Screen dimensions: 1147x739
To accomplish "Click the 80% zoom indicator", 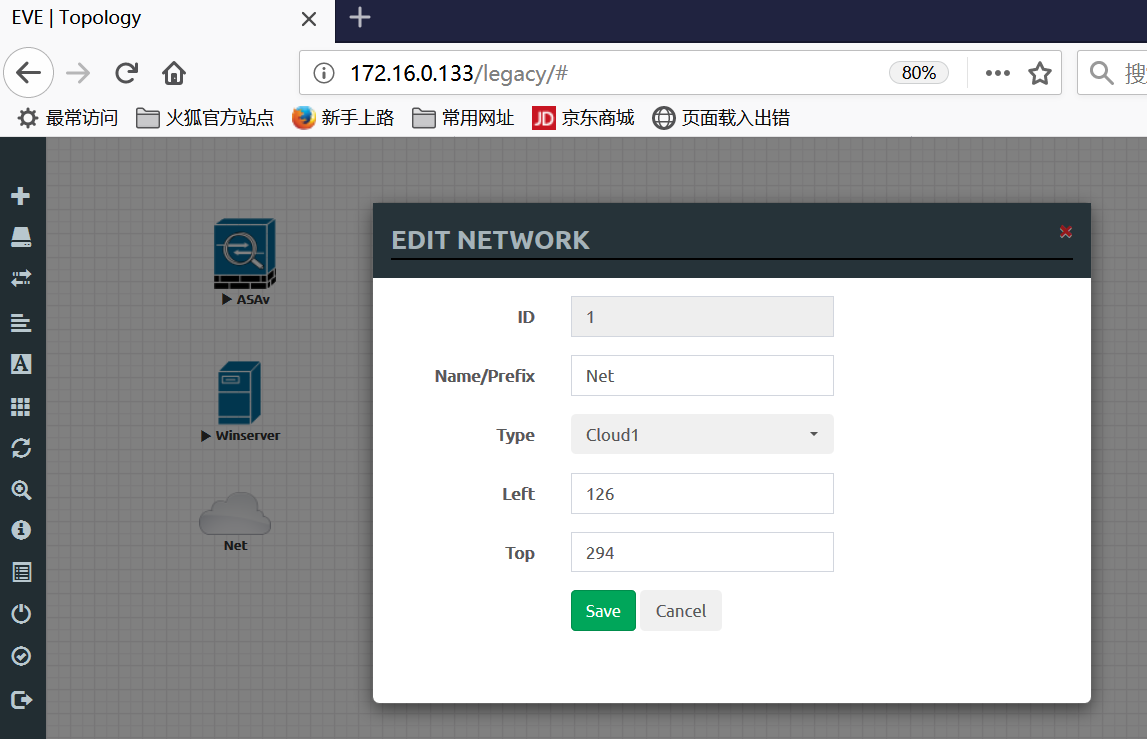I will (919, 72).
